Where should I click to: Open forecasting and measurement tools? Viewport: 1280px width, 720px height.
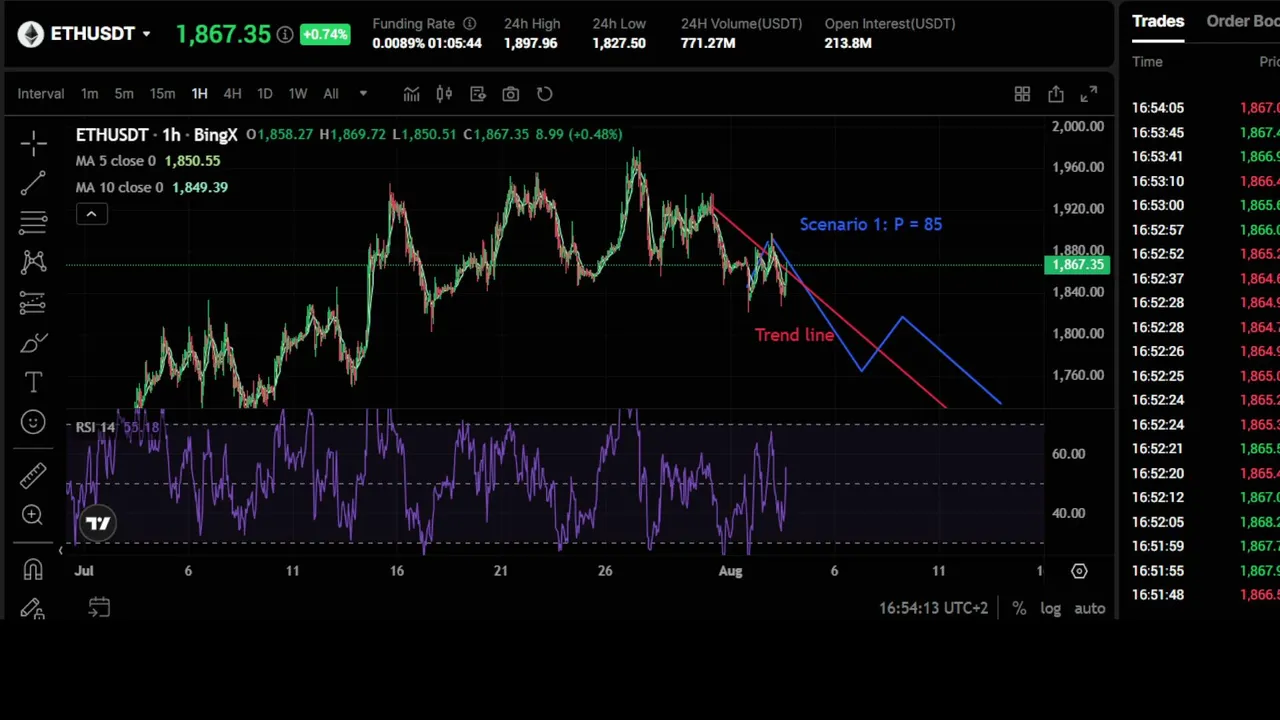(33, 302)
